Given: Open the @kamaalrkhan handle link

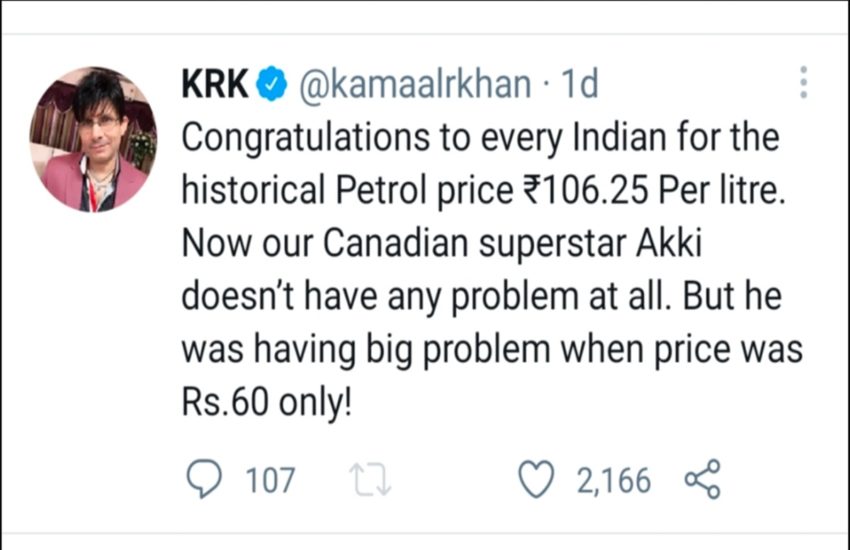Looking at the screenshot, I should [415, 85].
